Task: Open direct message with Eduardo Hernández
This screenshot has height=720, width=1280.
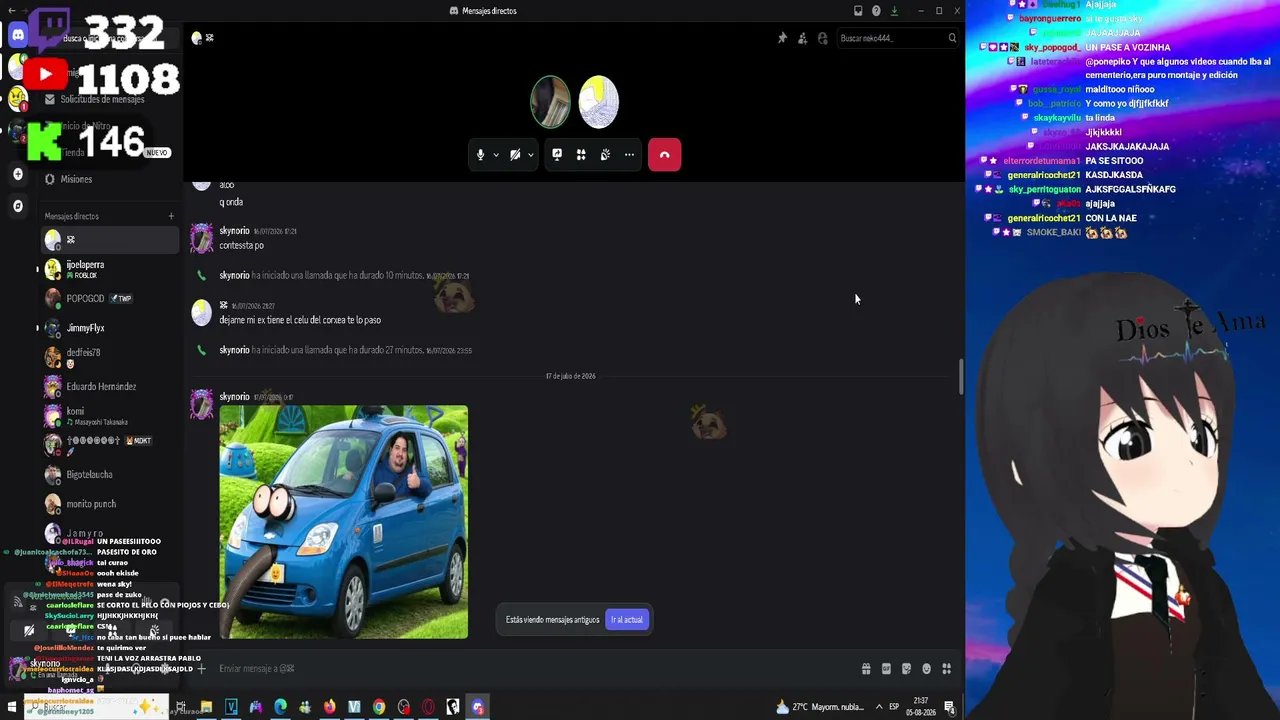Action: [x=110, y=386]
